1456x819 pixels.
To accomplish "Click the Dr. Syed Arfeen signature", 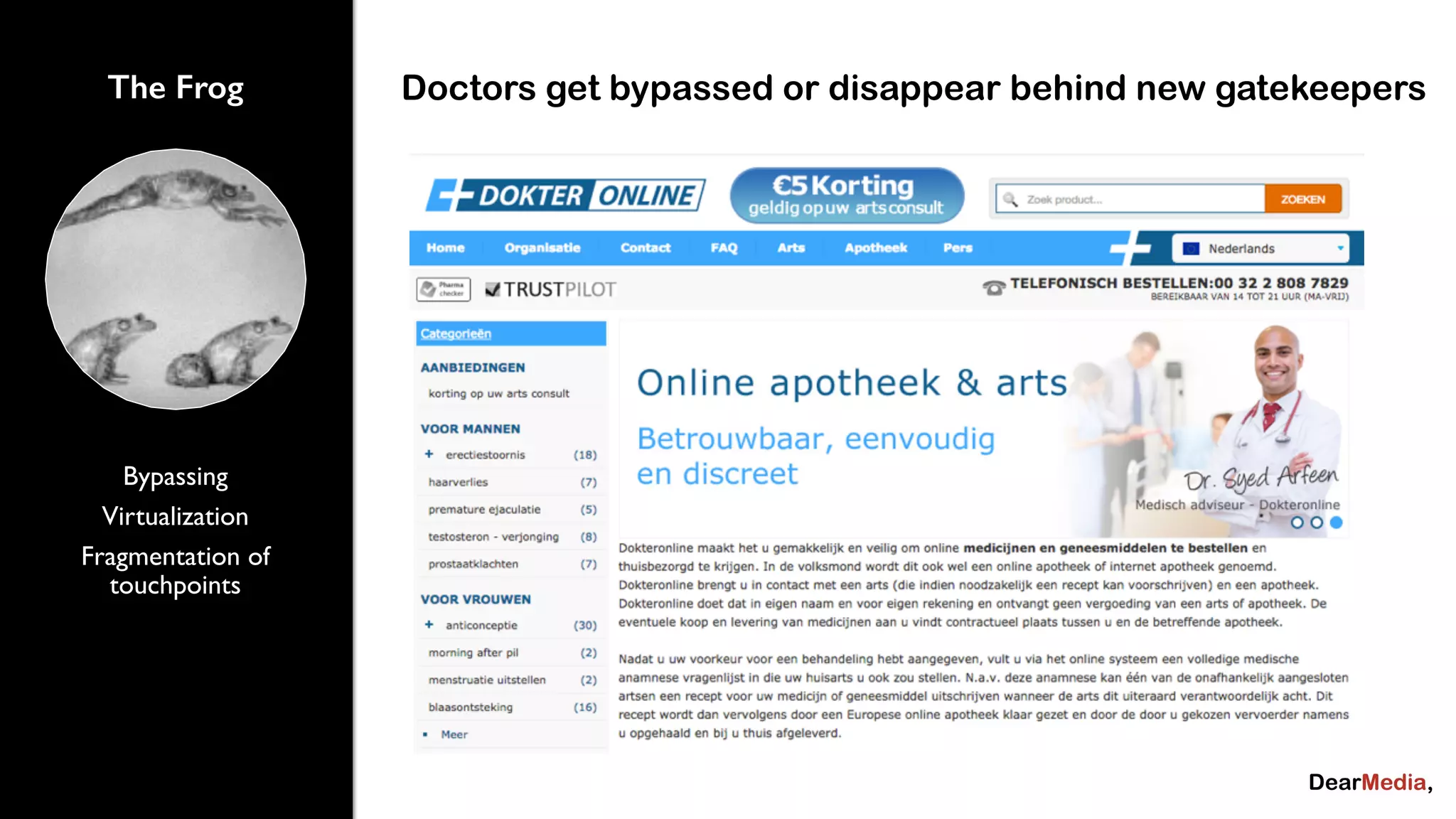I will (1260, 478).
